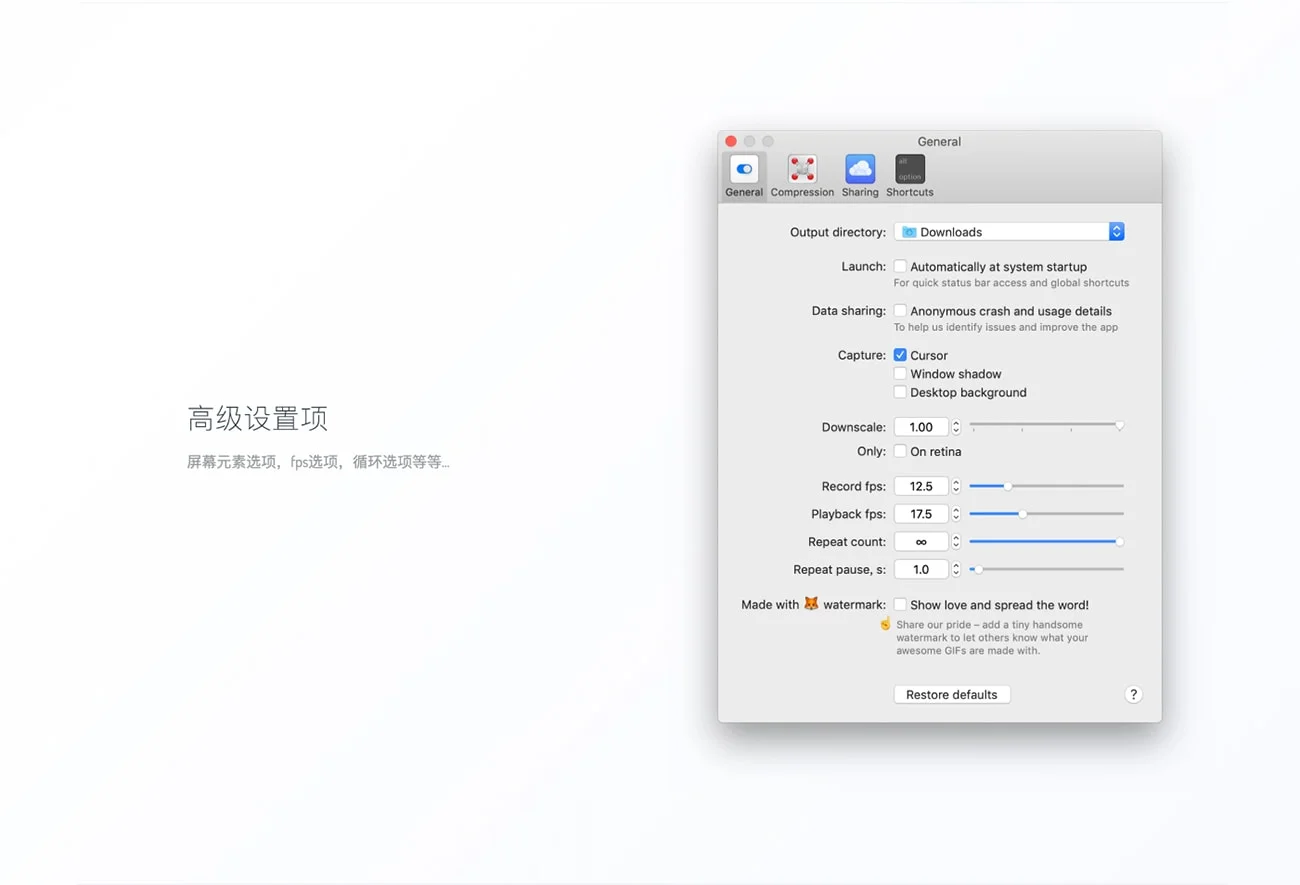1300x885 pixels.
Task: Click the Repeat count input field
Action: click(x=921, y=542)
